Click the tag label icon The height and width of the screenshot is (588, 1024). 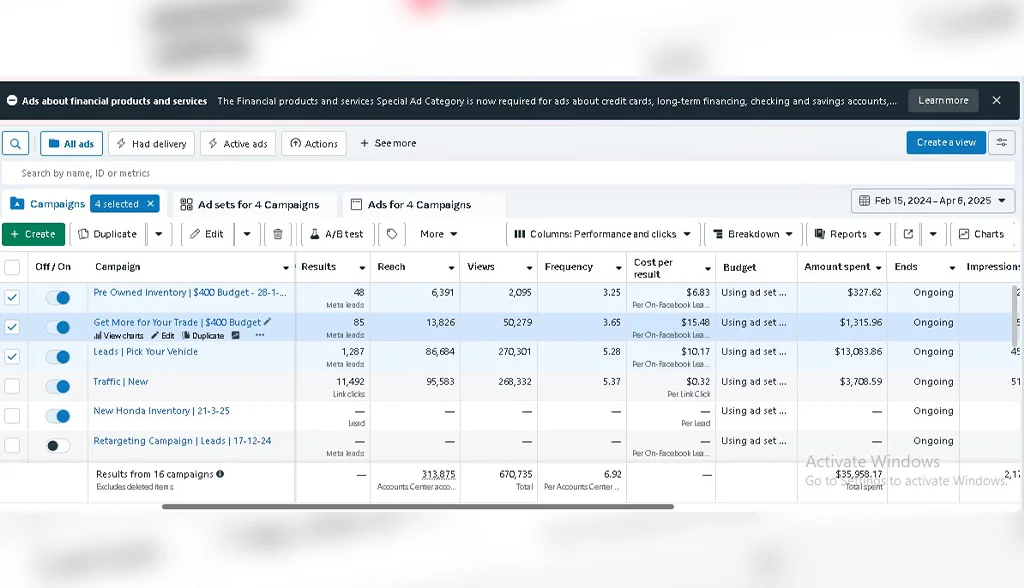tap(392, 234)
